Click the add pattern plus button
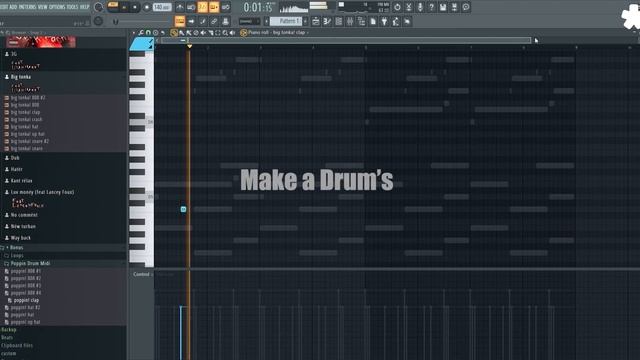The height and width of the screenshot is (360, 640). coord(305,21)
